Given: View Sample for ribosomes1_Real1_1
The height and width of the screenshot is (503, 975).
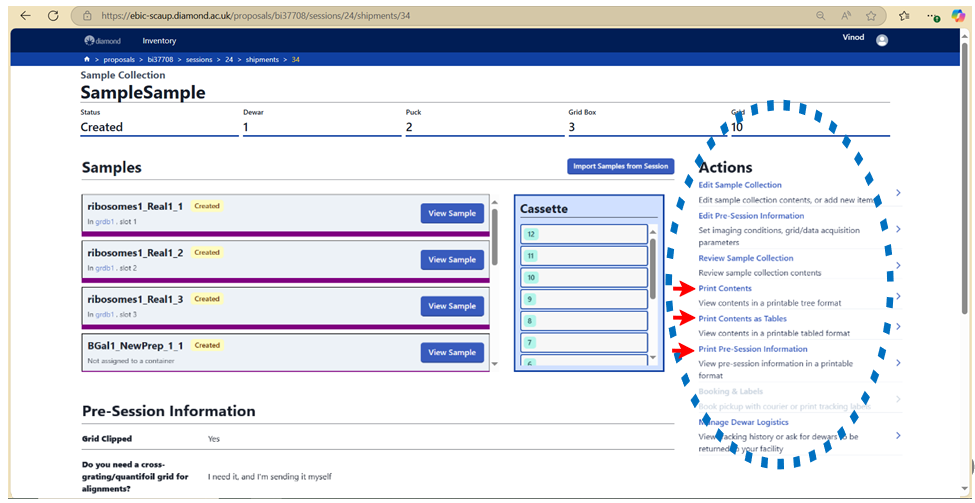Looking at the screenshot, I should 452,213.
